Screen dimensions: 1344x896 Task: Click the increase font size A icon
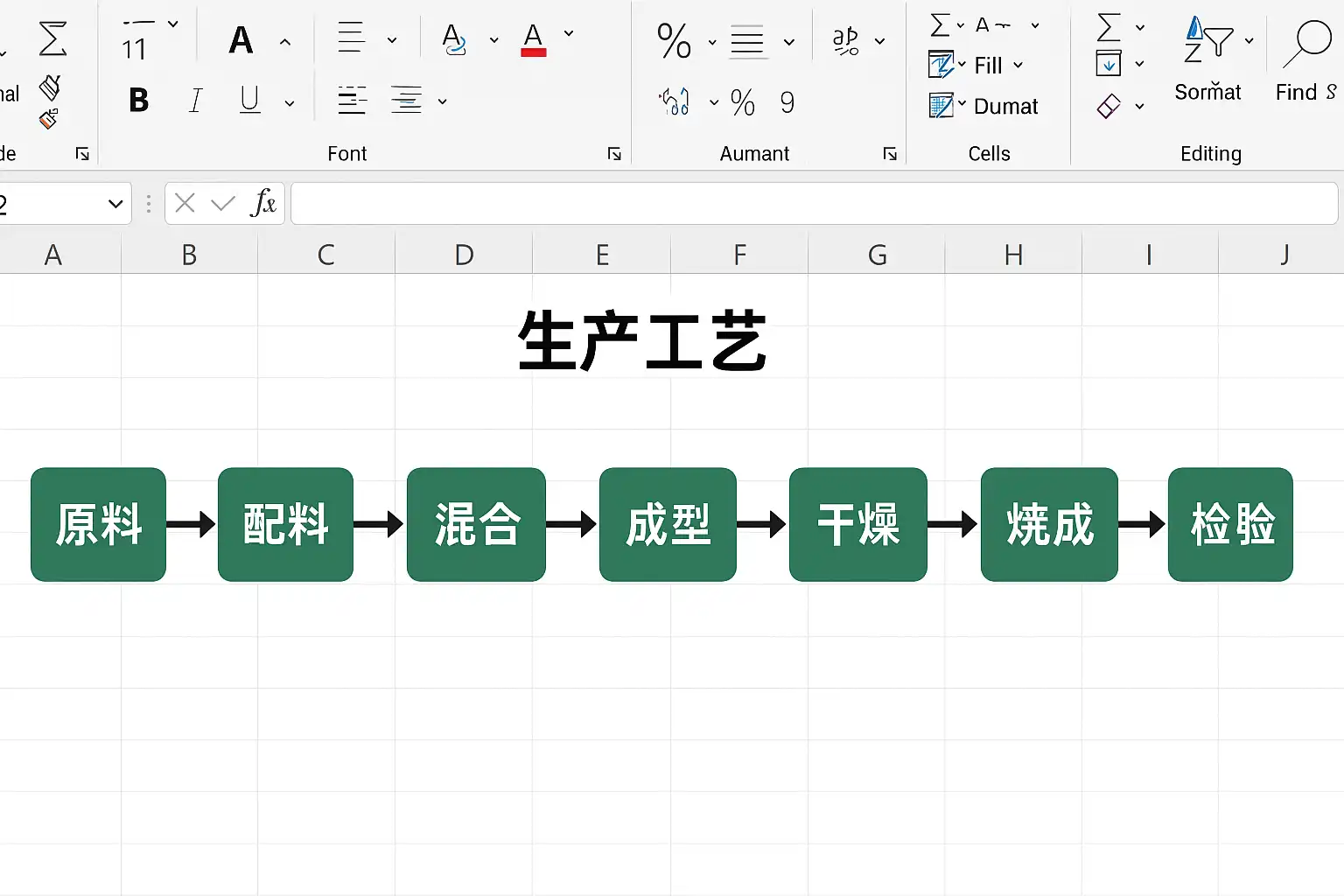click(241, 40)
